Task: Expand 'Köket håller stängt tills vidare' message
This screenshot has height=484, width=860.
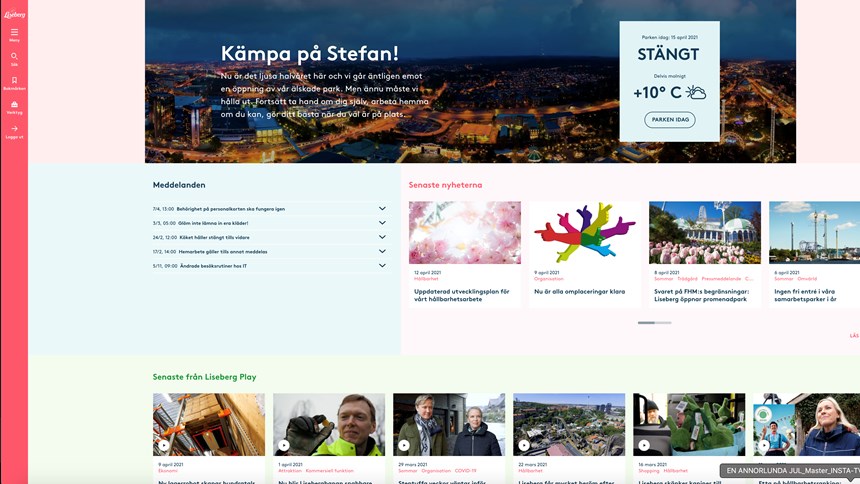Action: [382, 237]
